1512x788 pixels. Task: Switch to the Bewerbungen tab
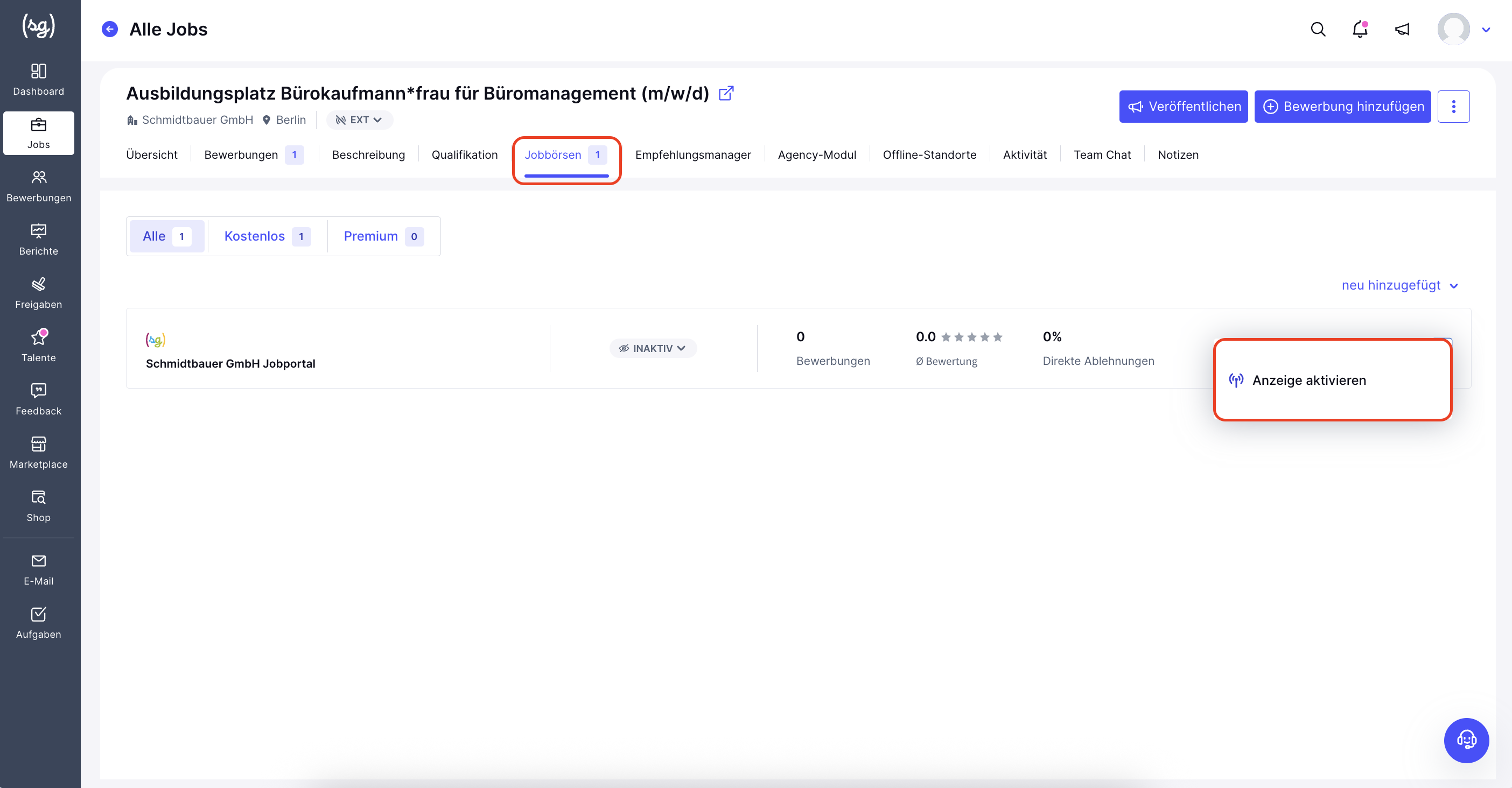[x=254, y=155]
